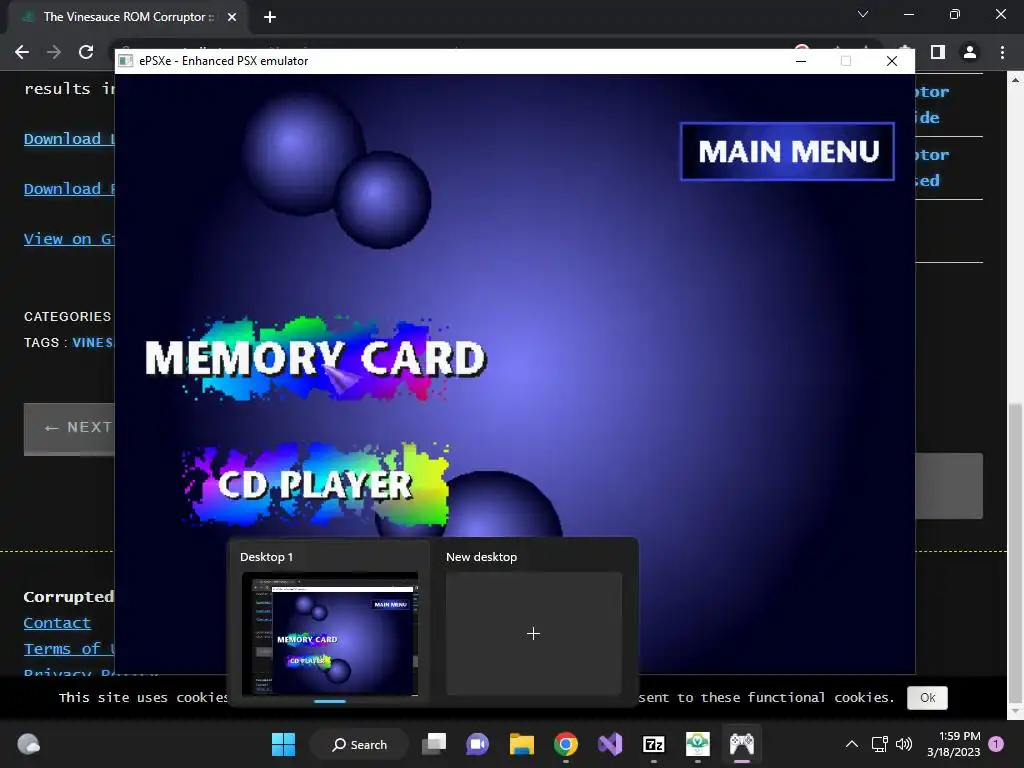Minimize the ePSXe emulator window
This screenshot has height=768, width=1024.
tap(801, 61)
